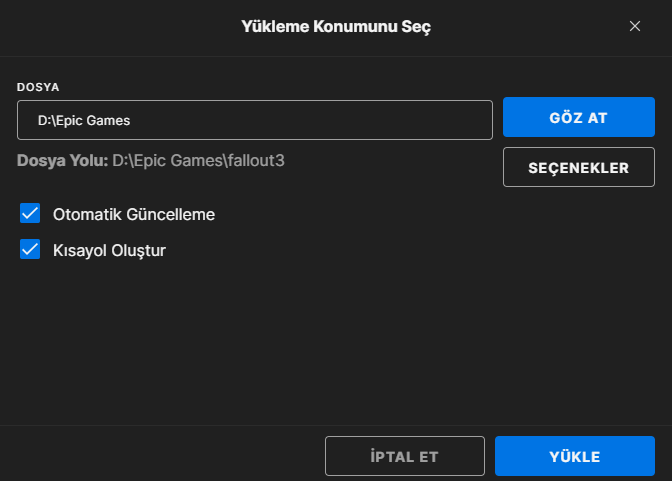Viewport: 672px width, 481px height.
Task: Place cursor at empty end of folder field
Action: pos(400,120)
